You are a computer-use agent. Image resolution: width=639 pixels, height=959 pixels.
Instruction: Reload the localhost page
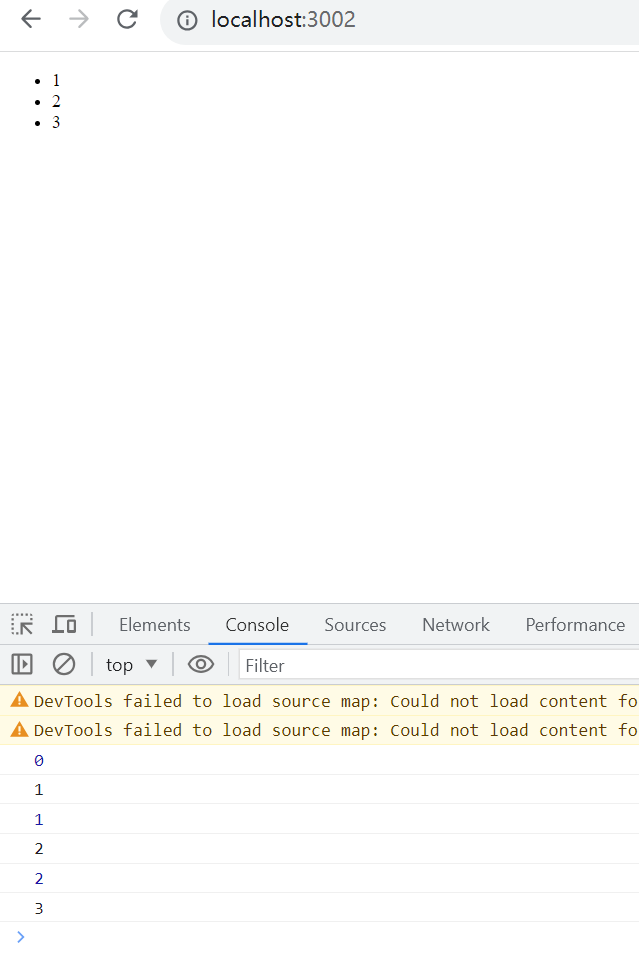[x=127, y=20]
